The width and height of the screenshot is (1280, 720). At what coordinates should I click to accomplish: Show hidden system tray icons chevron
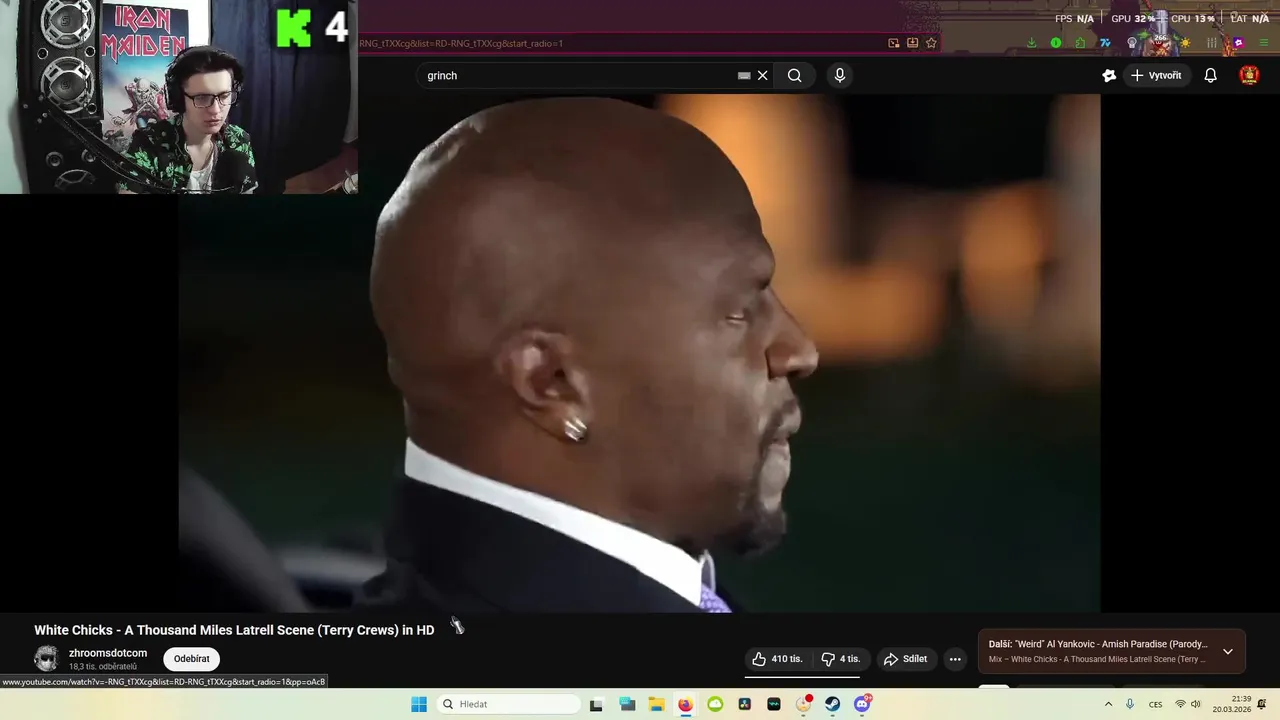(1108, 704)
